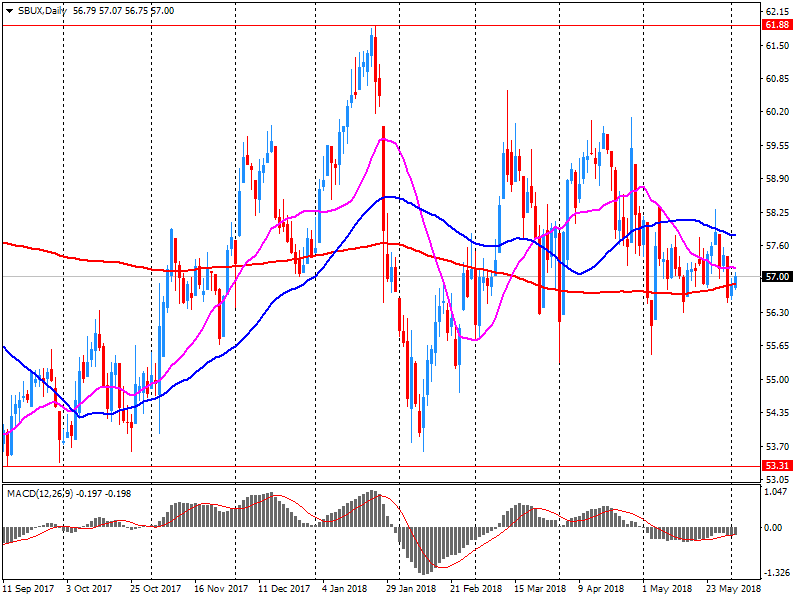Click the -1.326 value on MACD scale
This screenshot has width=800, height=600.
point(777,573)
